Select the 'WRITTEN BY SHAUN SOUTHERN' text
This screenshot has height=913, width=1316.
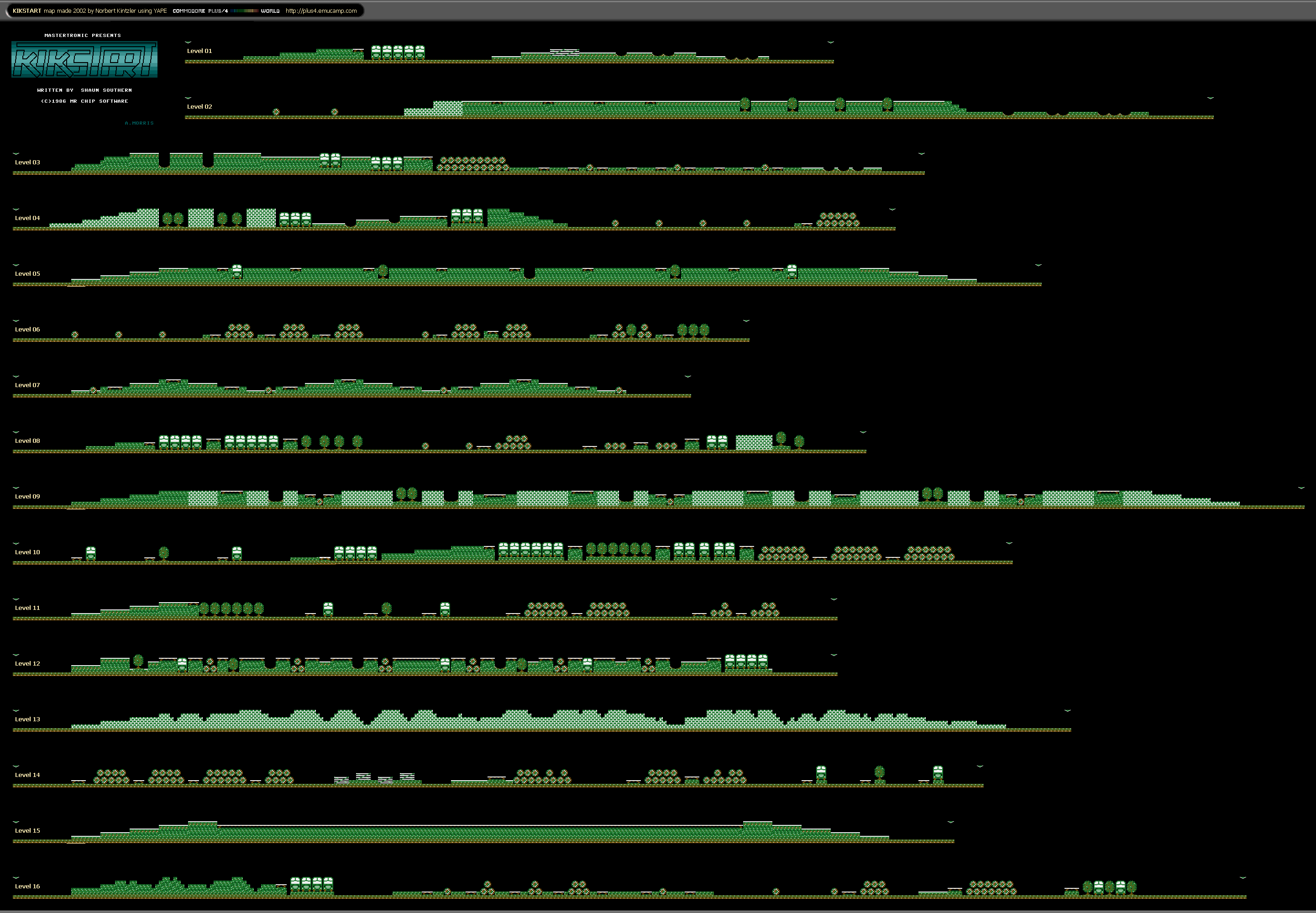84,90
